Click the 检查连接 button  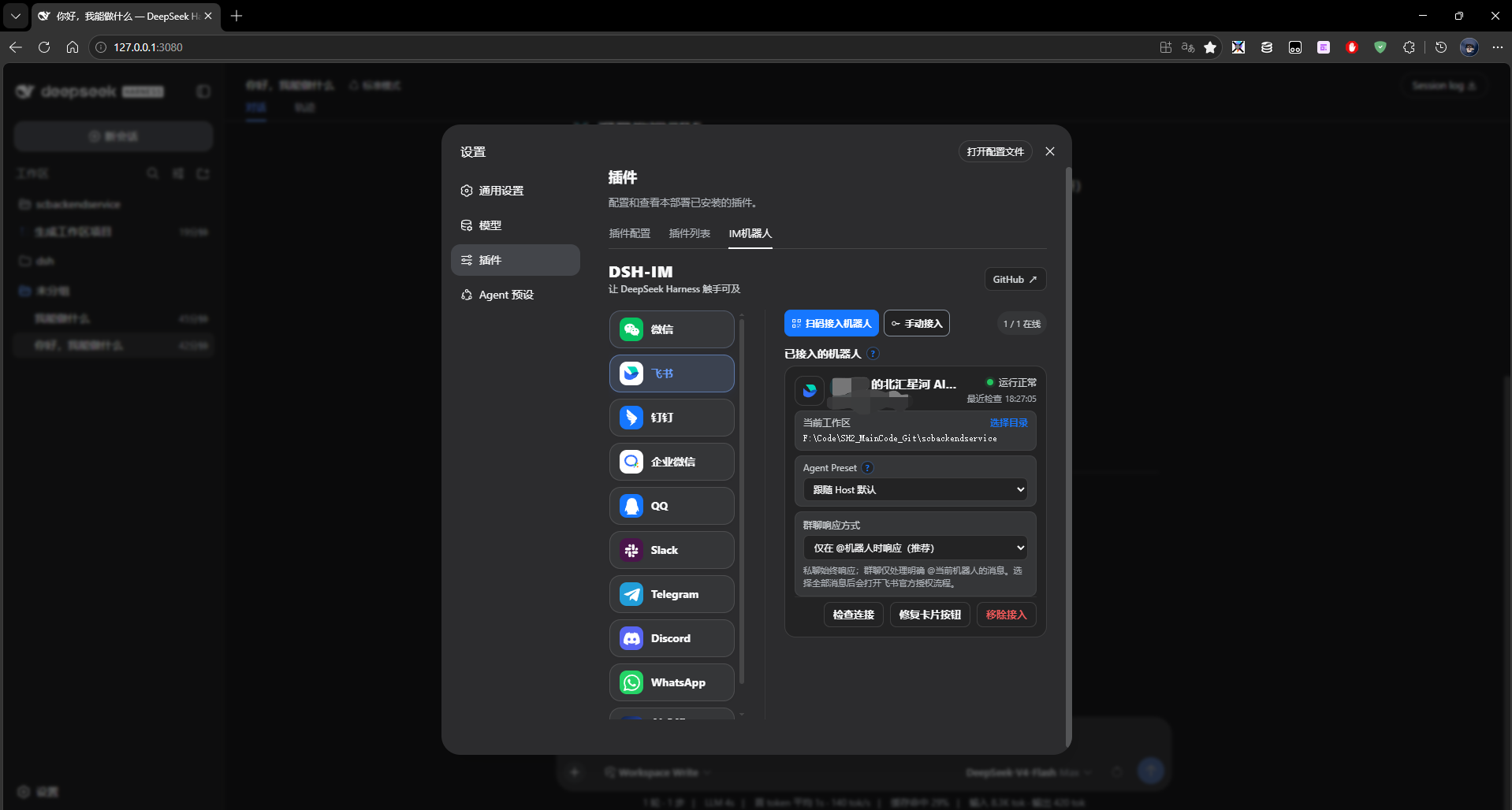pyautogui.click(x=854, y=615)
